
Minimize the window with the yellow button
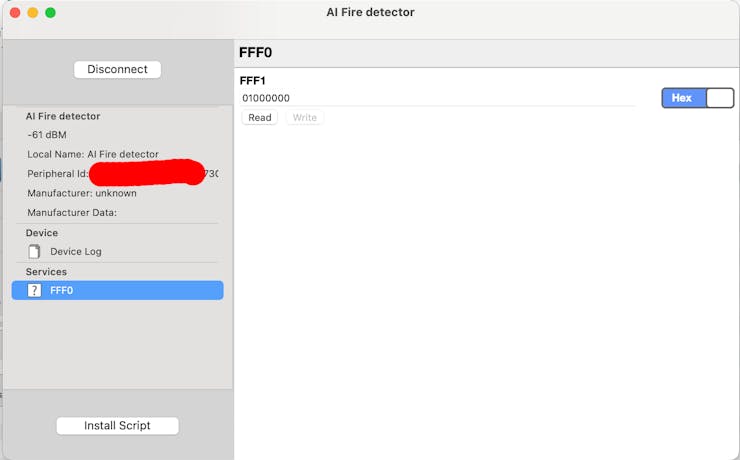point(32,13)
